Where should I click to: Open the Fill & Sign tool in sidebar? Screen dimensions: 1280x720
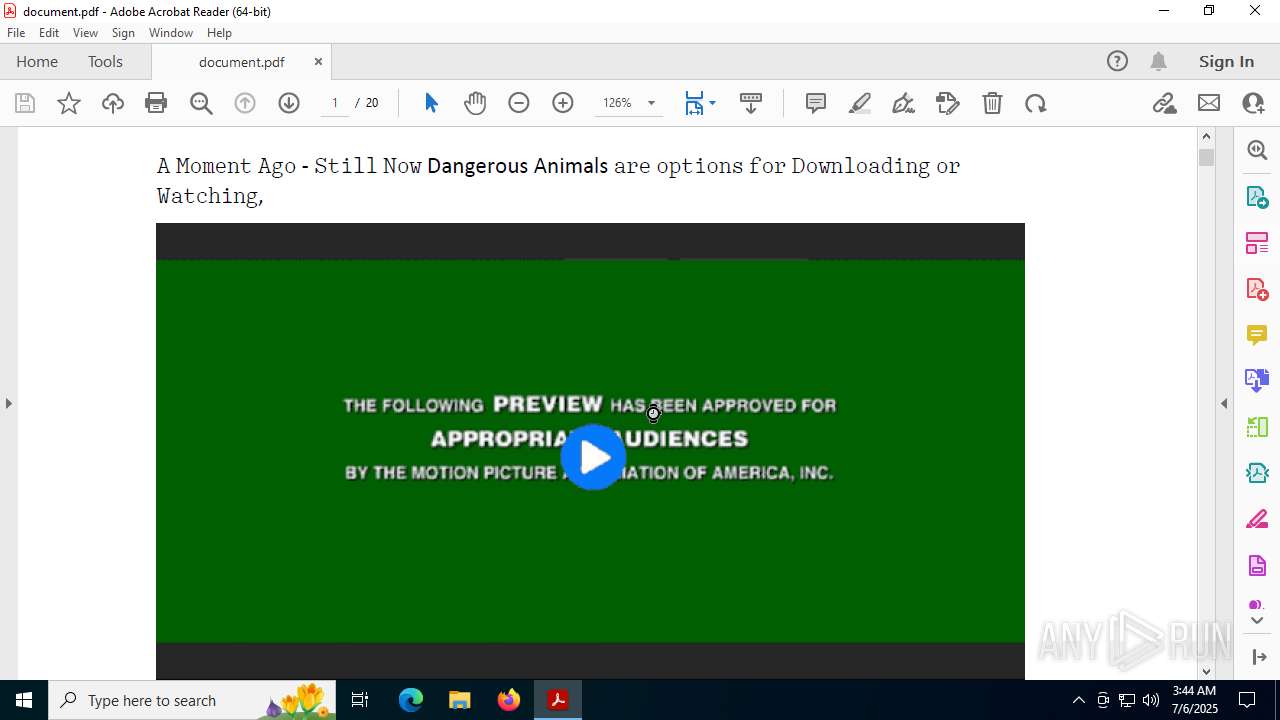(x=1257, y=519)
